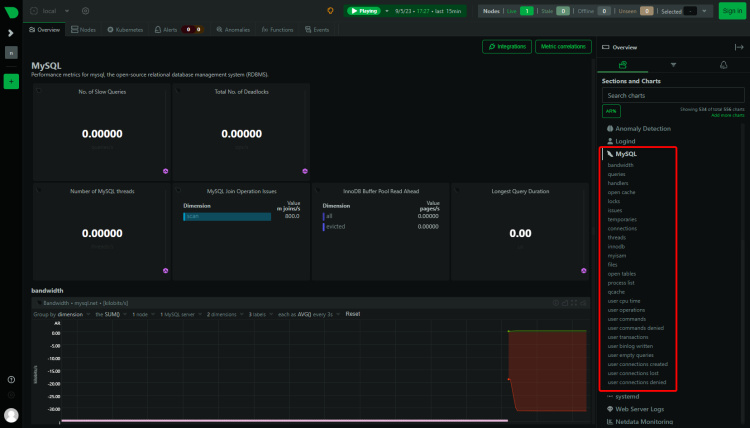
Task: Click the news lightbulb icon in top bar
Action: tap(331, 11)
